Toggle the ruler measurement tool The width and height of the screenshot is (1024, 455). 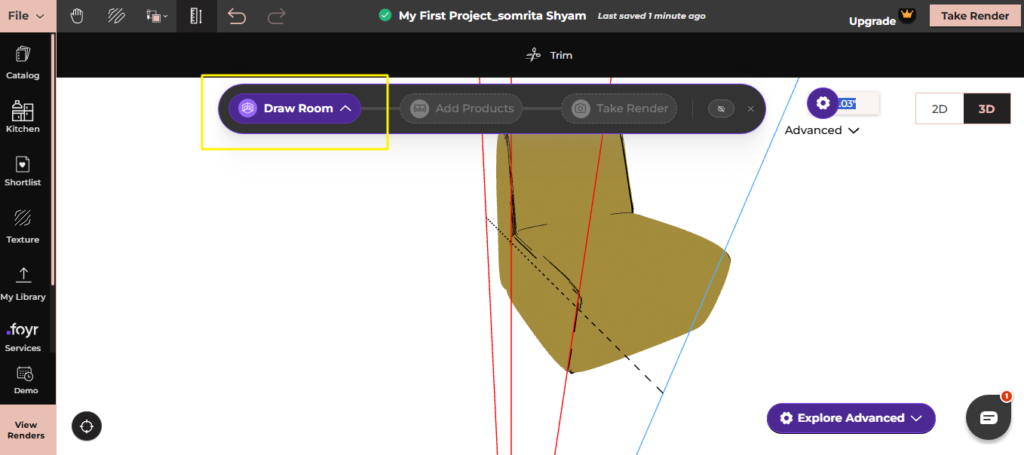tap(196, 16)
